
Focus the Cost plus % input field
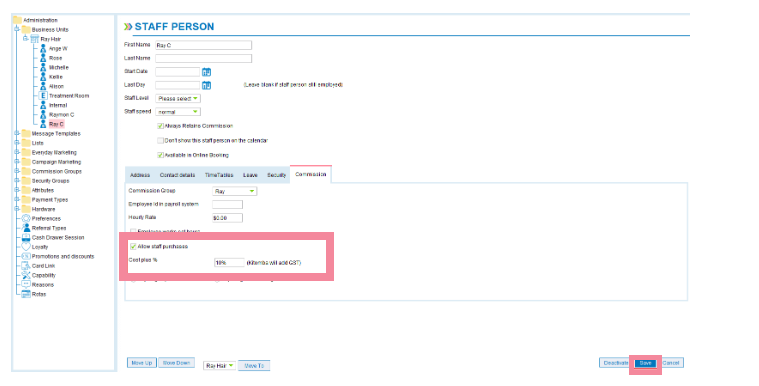coord(229,262)
